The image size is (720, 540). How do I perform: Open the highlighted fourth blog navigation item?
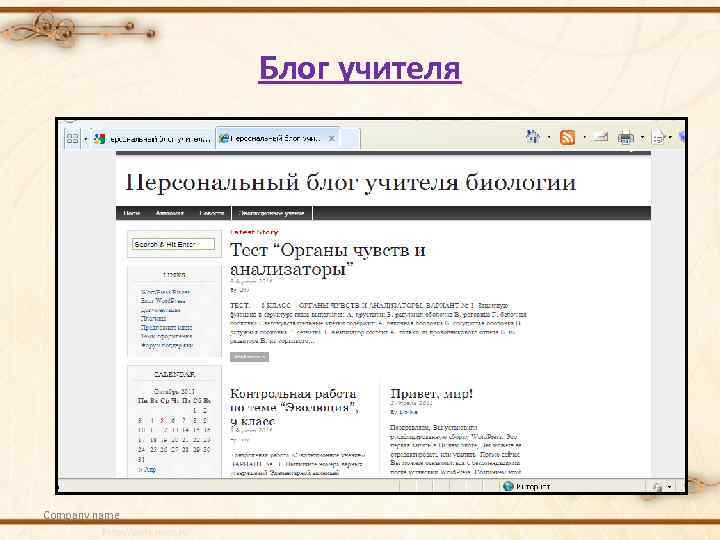coord(272,213)
